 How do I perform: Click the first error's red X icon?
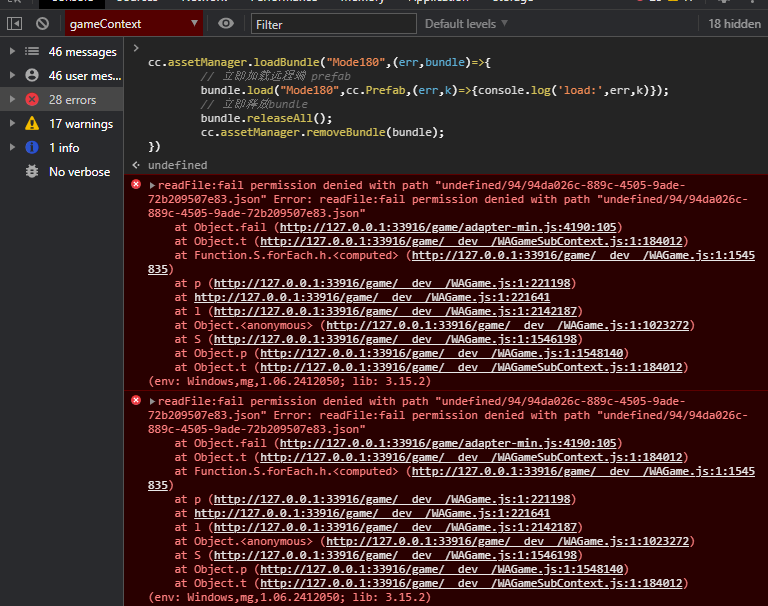136,184
